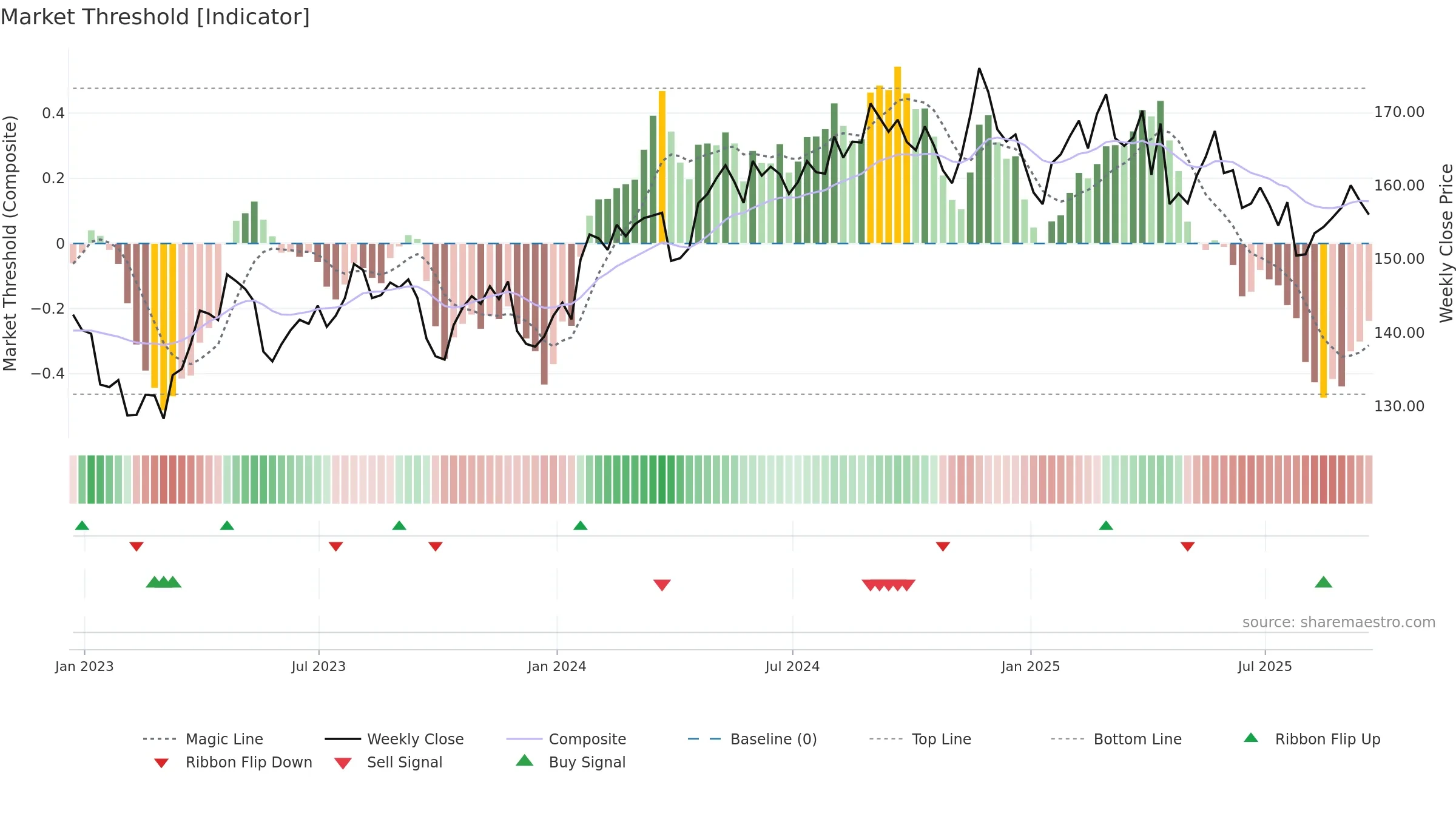
Task: Click the Ribbon Flip Down marker in late 2024
Action: (943, 547)
